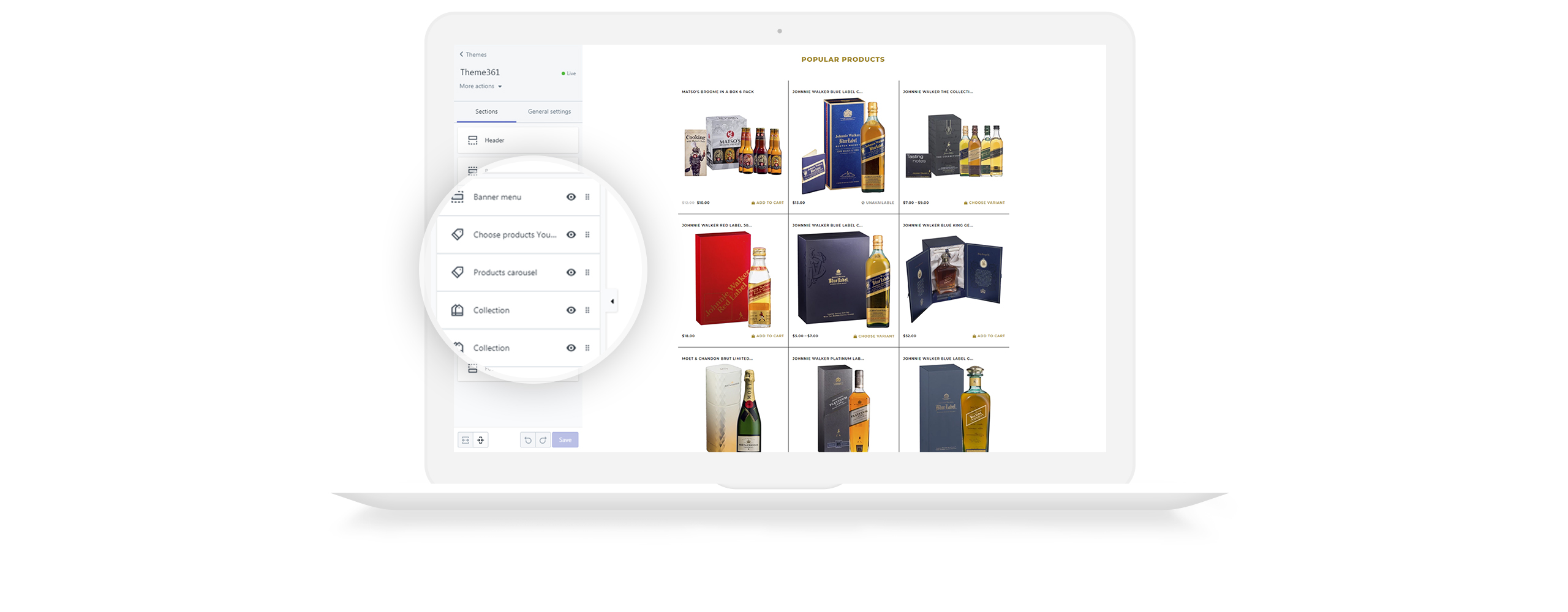This screenshot has height=612, width=1568.
Task: Add the $52.00 Blue King George to cart
Action: 989,336
